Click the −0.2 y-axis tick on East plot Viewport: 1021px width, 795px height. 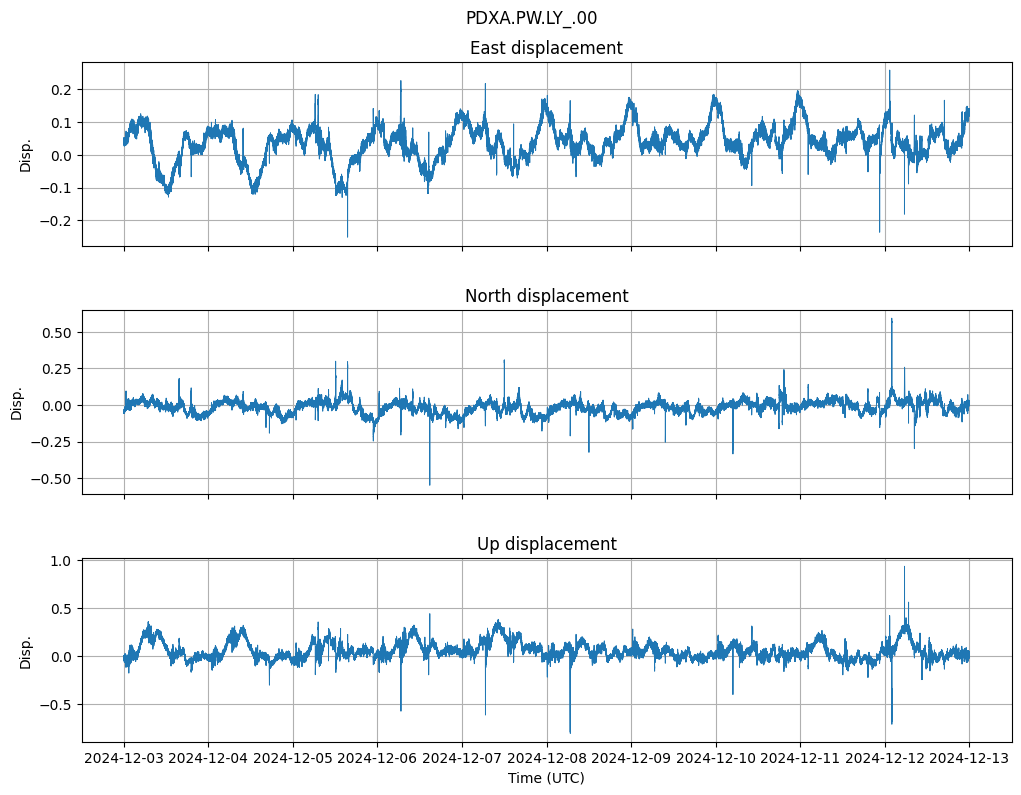point(59,221)
